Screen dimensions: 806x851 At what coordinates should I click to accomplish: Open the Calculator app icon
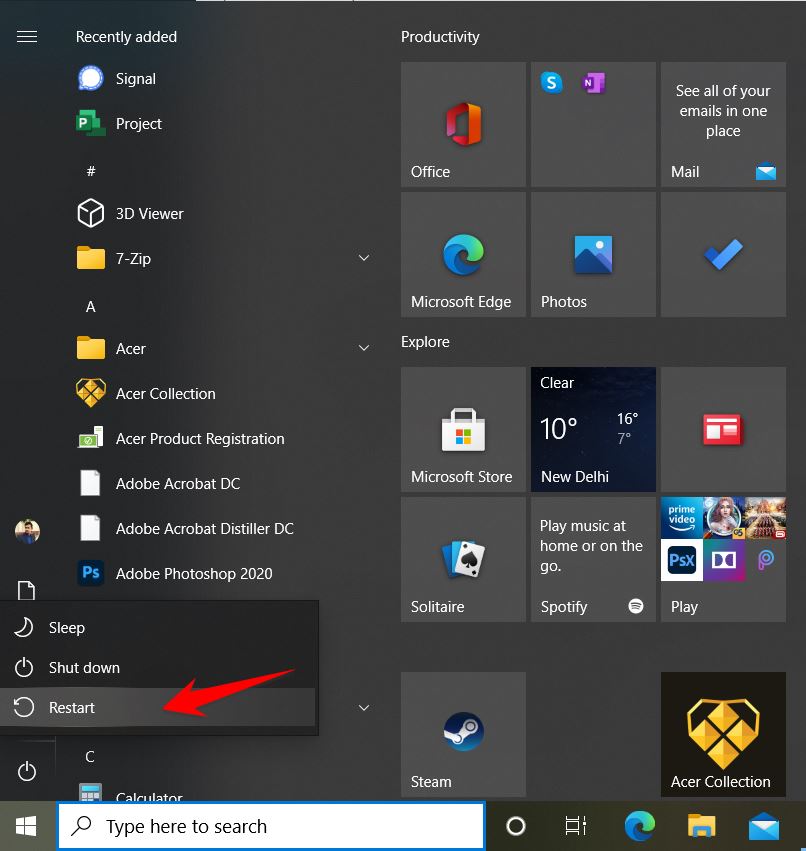click(90, 792)
